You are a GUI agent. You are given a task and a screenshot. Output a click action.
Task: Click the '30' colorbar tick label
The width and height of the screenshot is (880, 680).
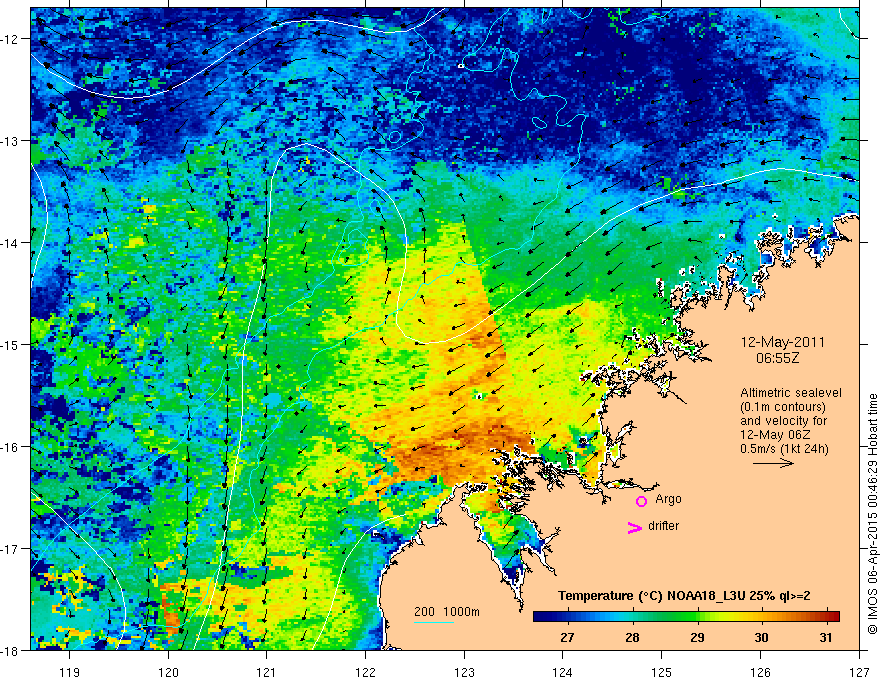tap(761, 637)
